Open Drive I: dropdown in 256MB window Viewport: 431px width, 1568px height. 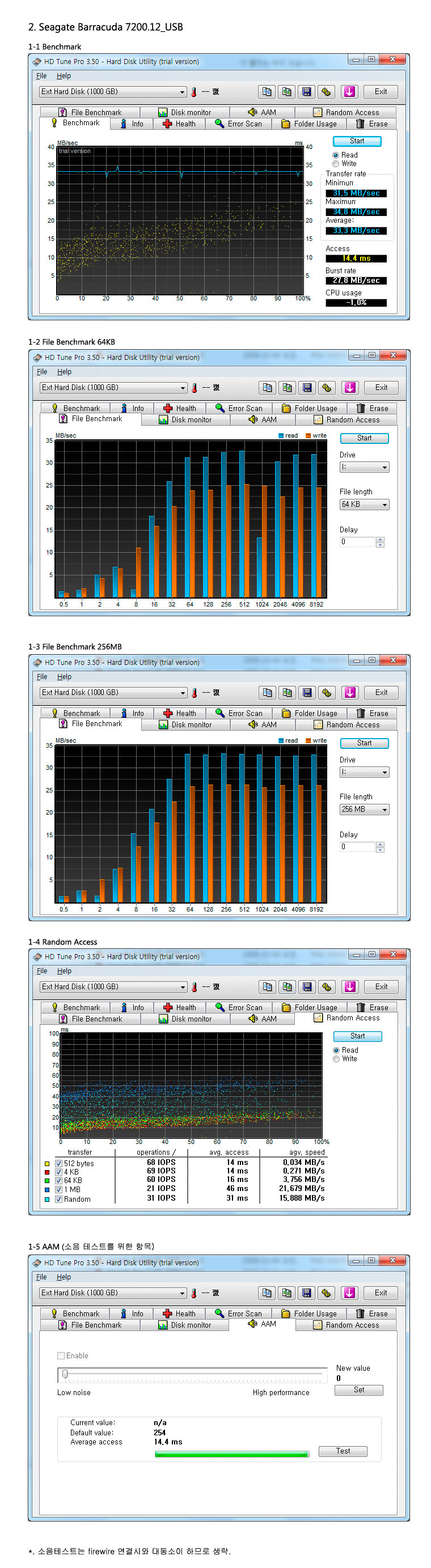click(x=364, y=773)
